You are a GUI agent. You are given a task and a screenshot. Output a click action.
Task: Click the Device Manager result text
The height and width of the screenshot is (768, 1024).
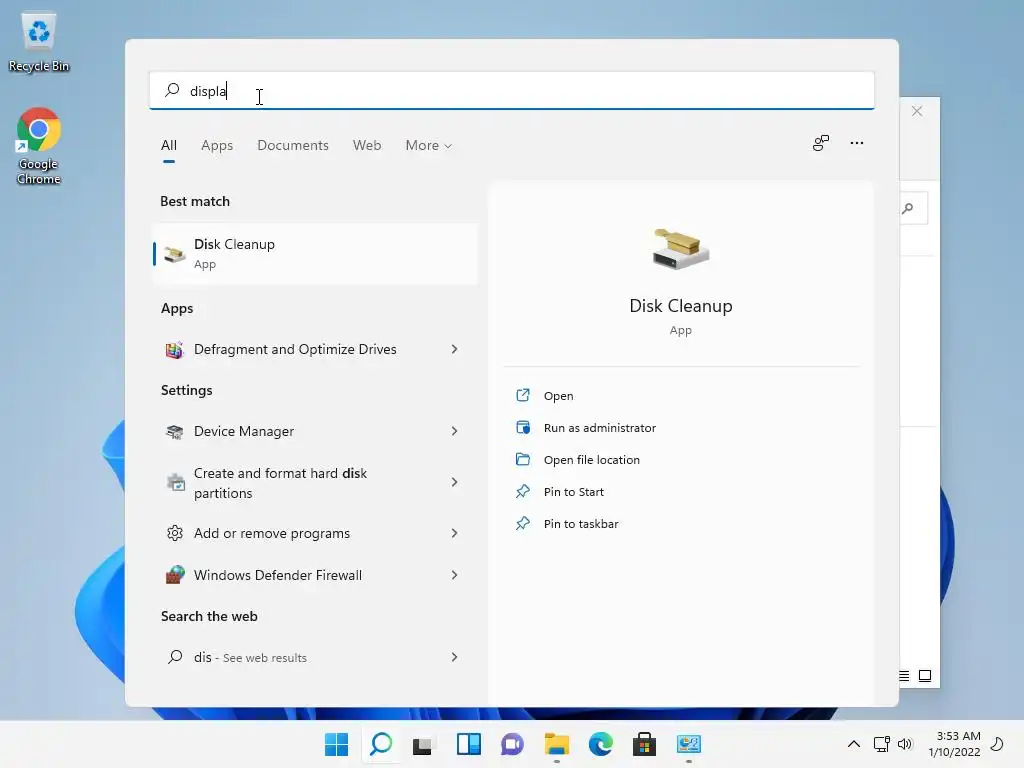(x=244, y=432)
